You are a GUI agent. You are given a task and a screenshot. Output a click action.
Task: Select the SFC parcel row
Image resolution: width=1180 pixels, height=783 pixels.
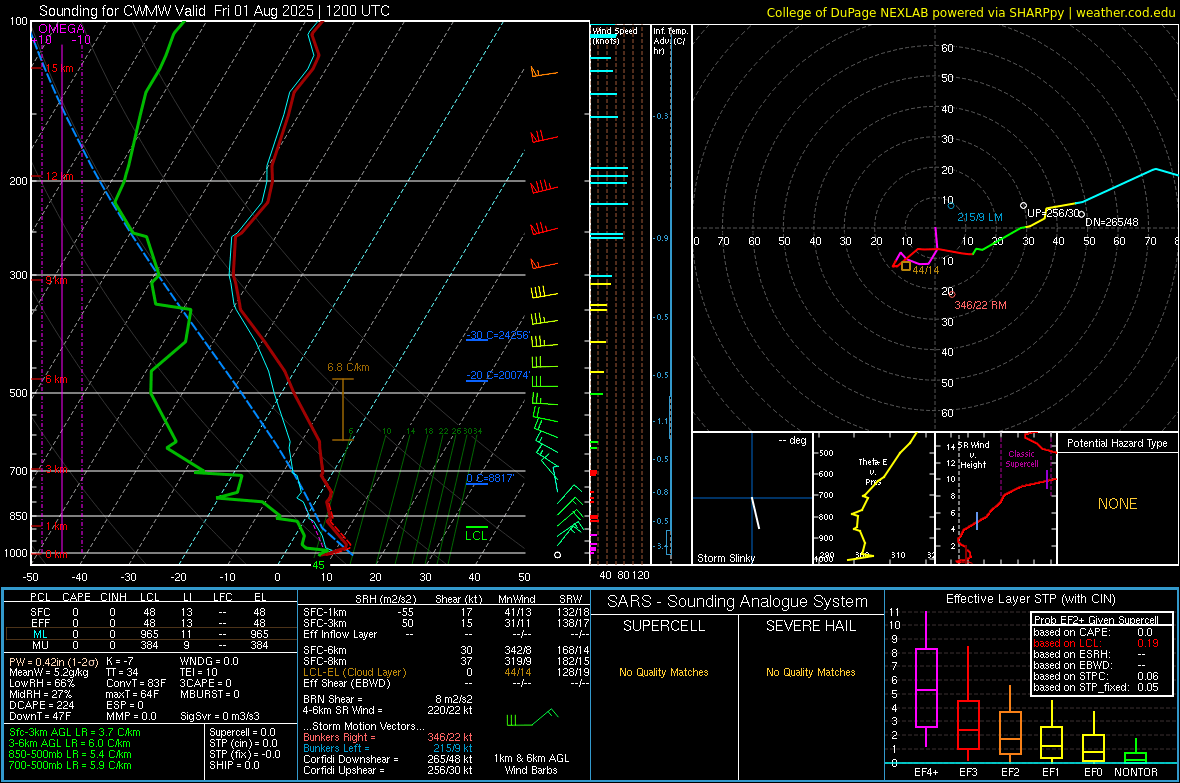tap(149, 612)
